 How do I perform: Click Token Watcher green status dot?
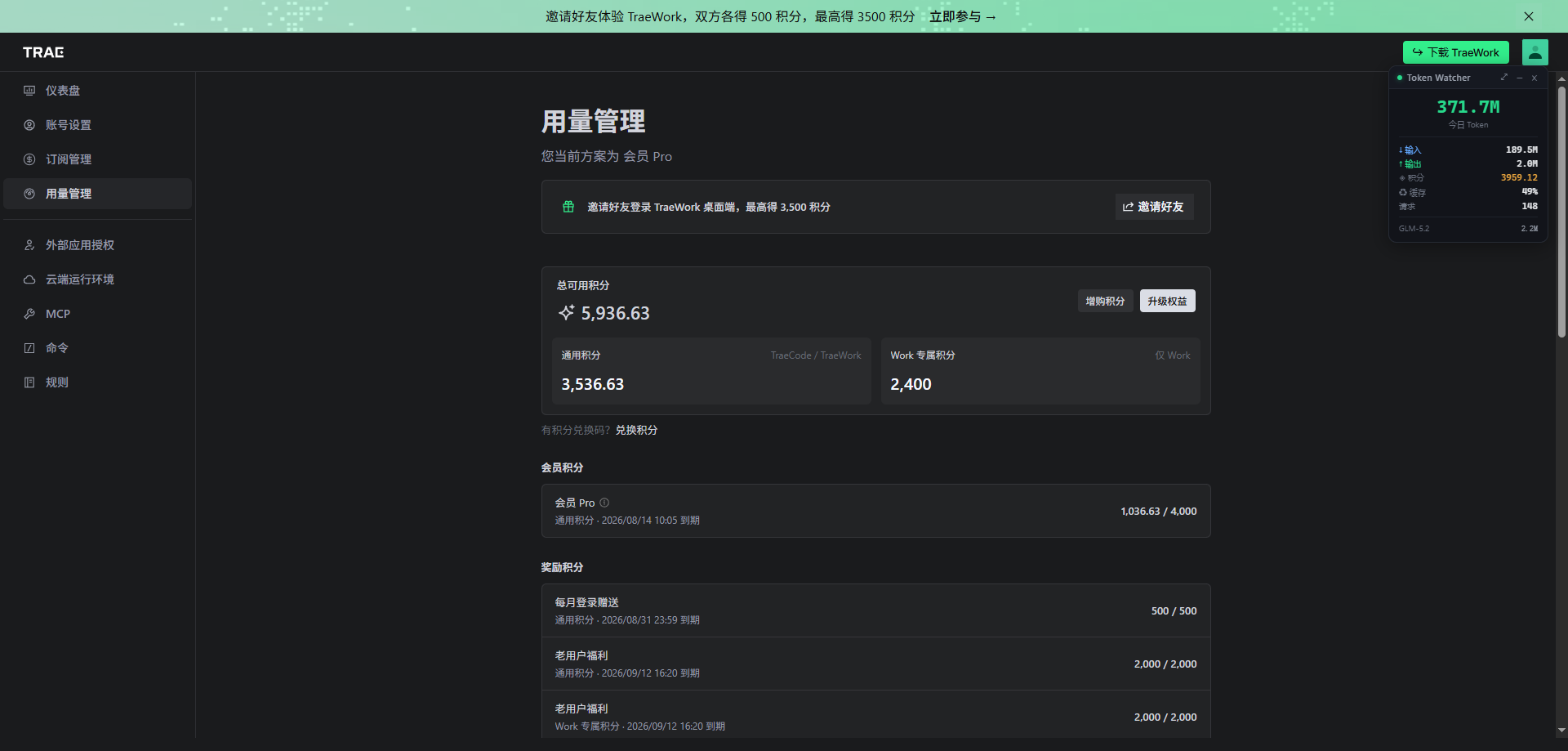pyautogui.click(x=1400, y=78)
